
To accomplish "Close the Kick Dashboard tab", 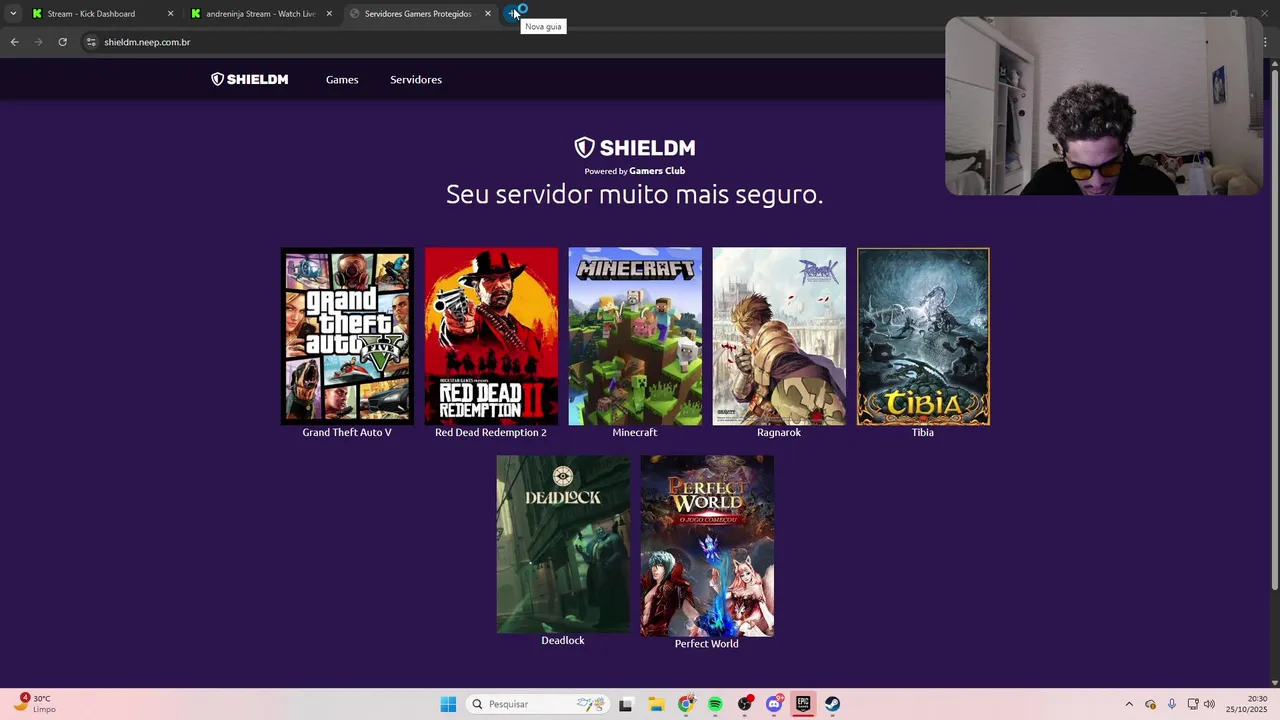I will 170,14.
